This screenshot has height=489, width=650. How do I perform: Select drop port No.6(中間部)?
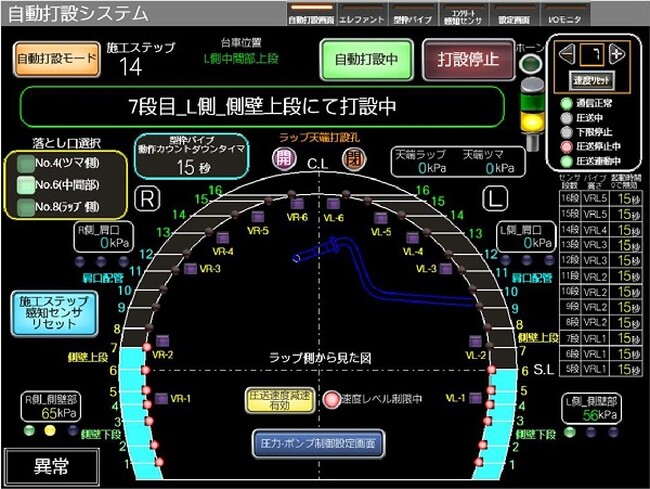click(x=26, y=185)
